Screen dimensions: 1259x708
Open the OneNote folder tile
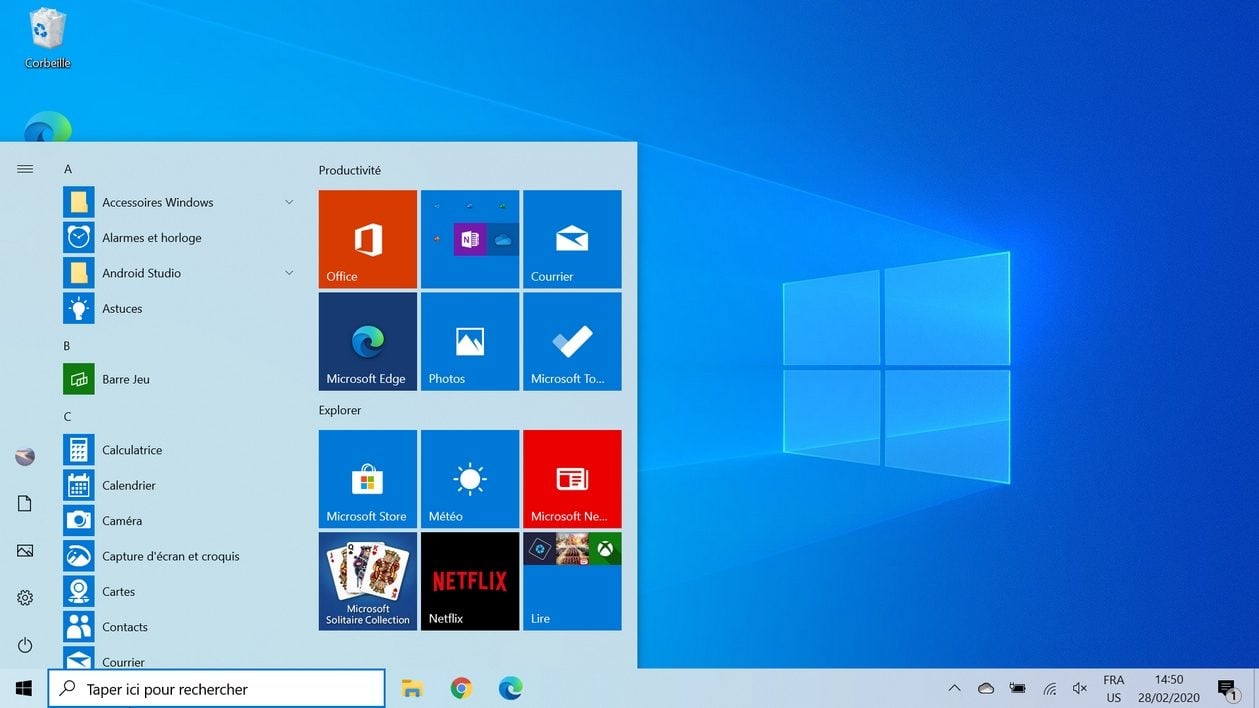[470, 239]
